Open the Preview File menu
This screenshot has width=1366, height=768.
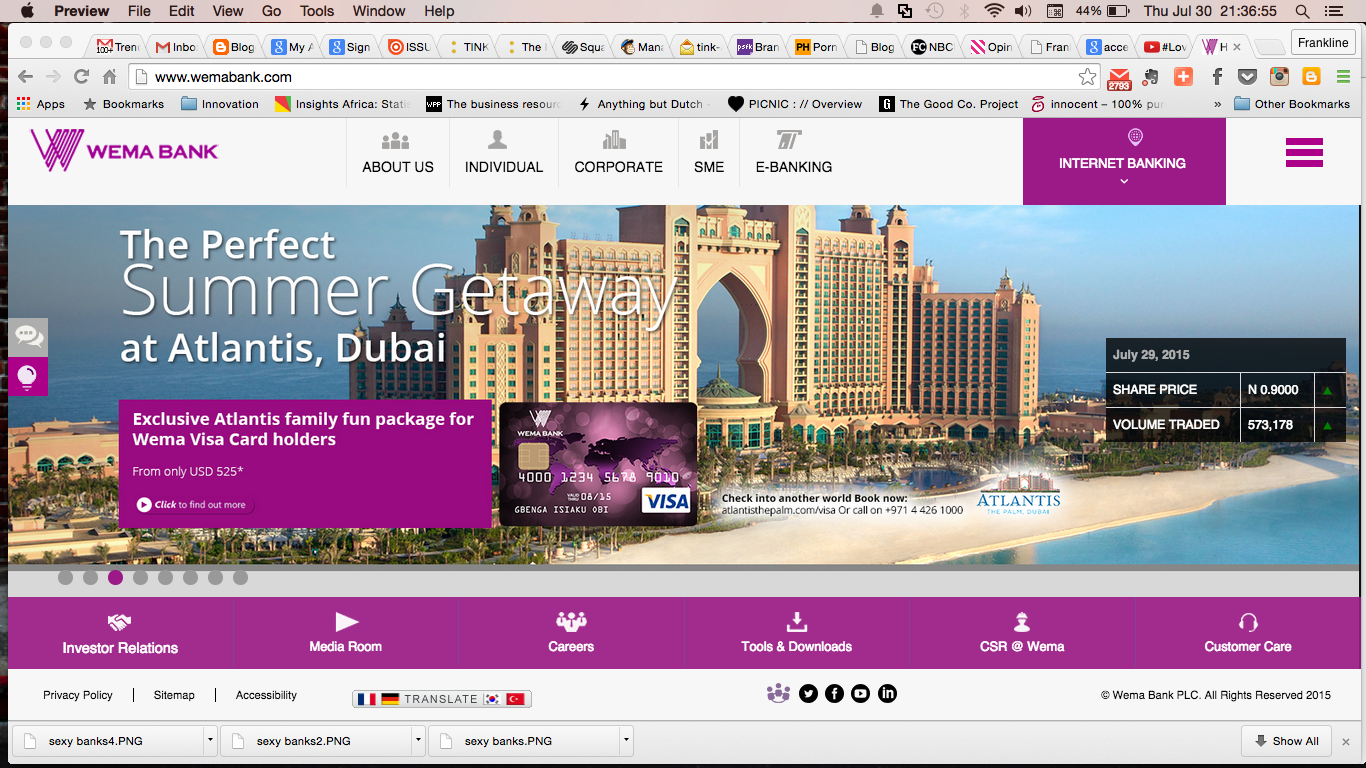pyautogui.click(x=139, y=11)
